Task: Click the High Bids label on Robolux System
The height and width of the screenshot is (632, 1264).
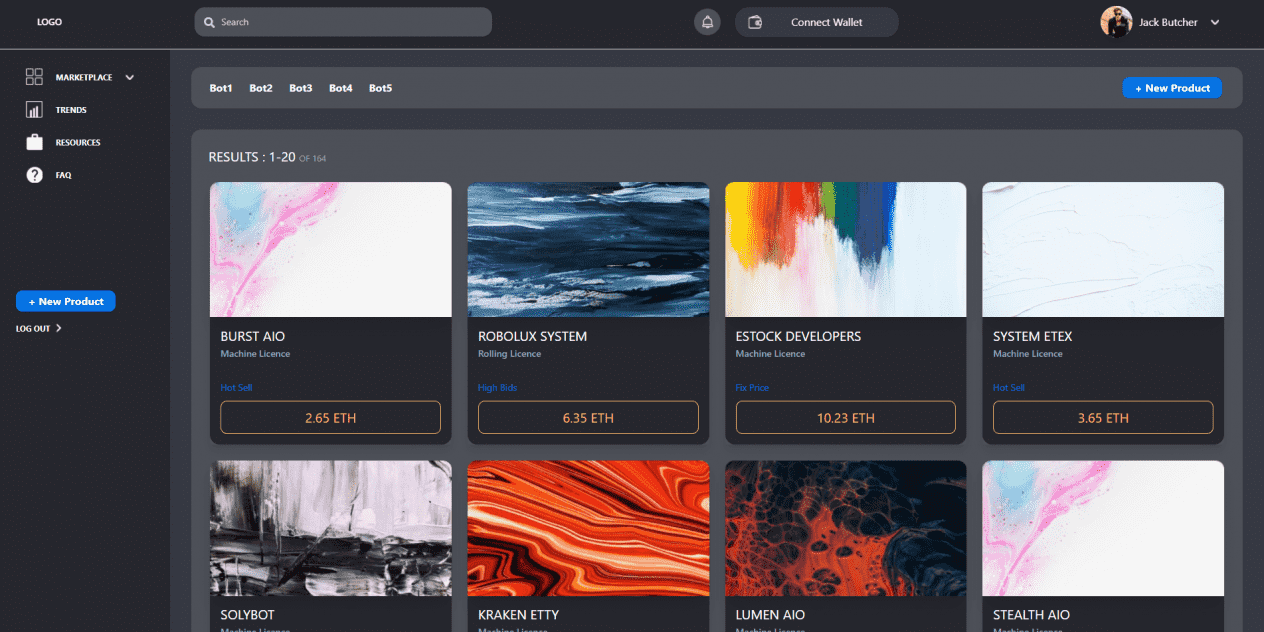Action: (498, 388)
